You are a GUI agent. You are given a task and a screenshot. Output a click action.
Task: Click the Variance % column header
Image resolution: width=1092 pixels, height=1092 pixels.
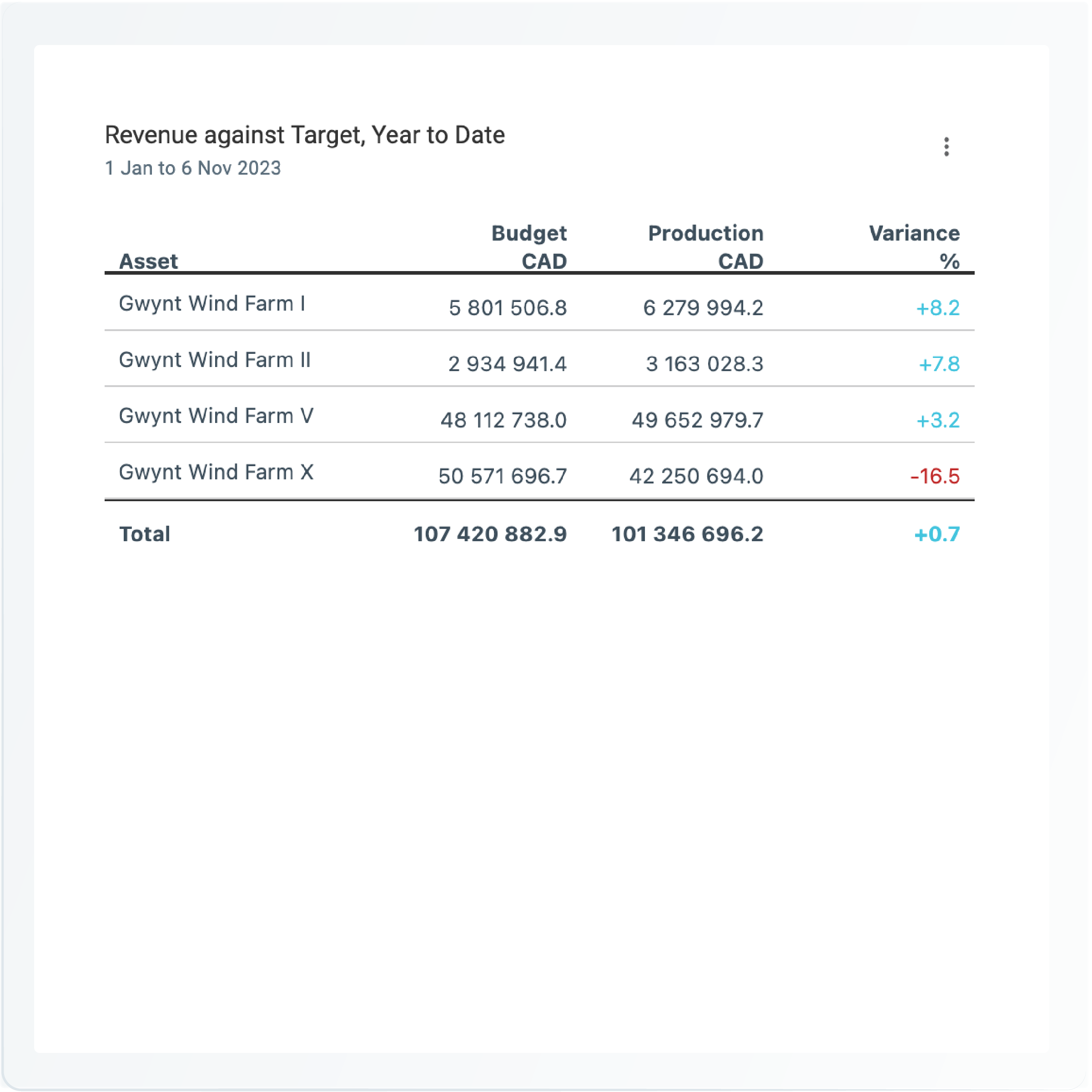tap(915, 247)
